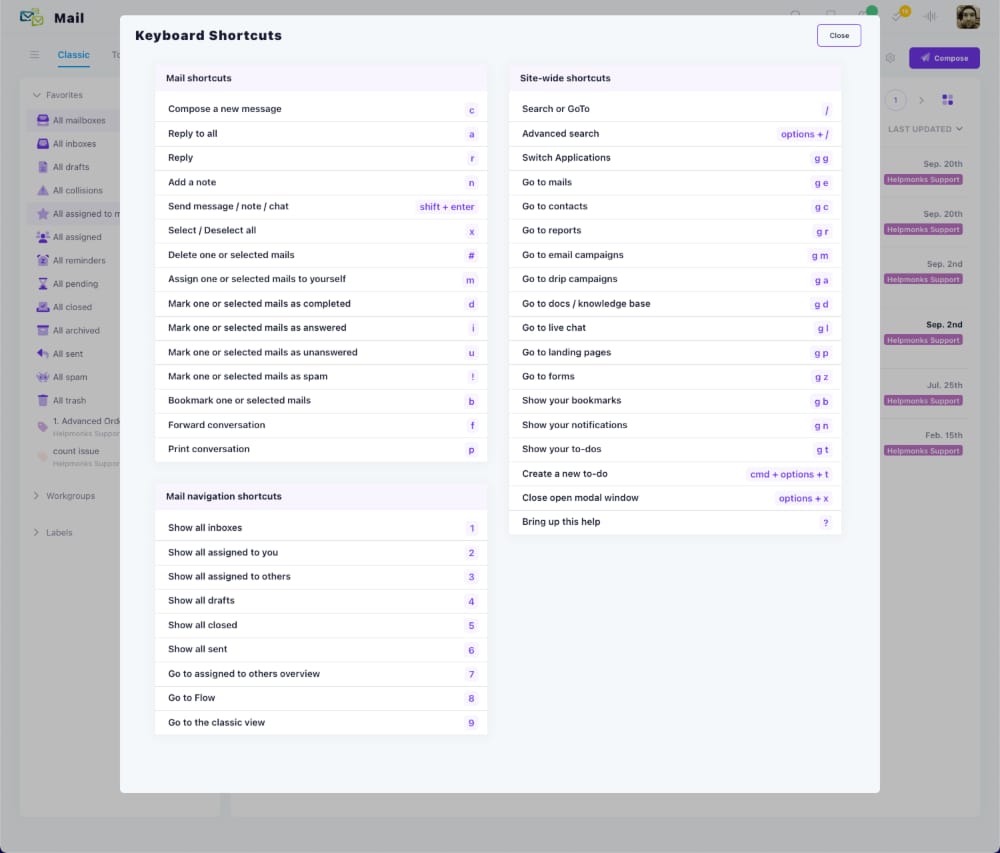Image resolution: width=1000 pixels, height=853 pixels.
Task: Click 'shift + enter' shortcut key label
Action: [x=446, y=207]
